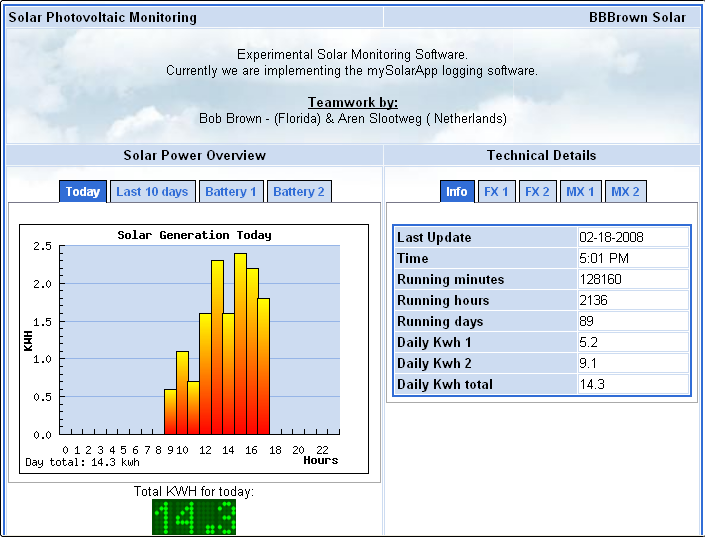Image resolution: width=705 pixels, height=537 pixels.
Task: Click the first bar at hour 9
Action: coord(170,412)
